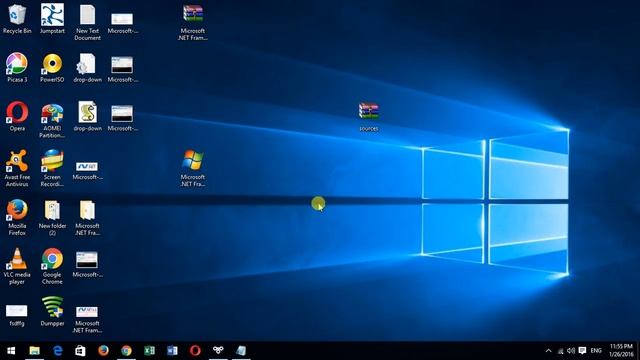The width and height of the screenshot is (640, 360).
Task: Select the Screen Recorder desktop shortcut
Action: [x=52, y=169]
